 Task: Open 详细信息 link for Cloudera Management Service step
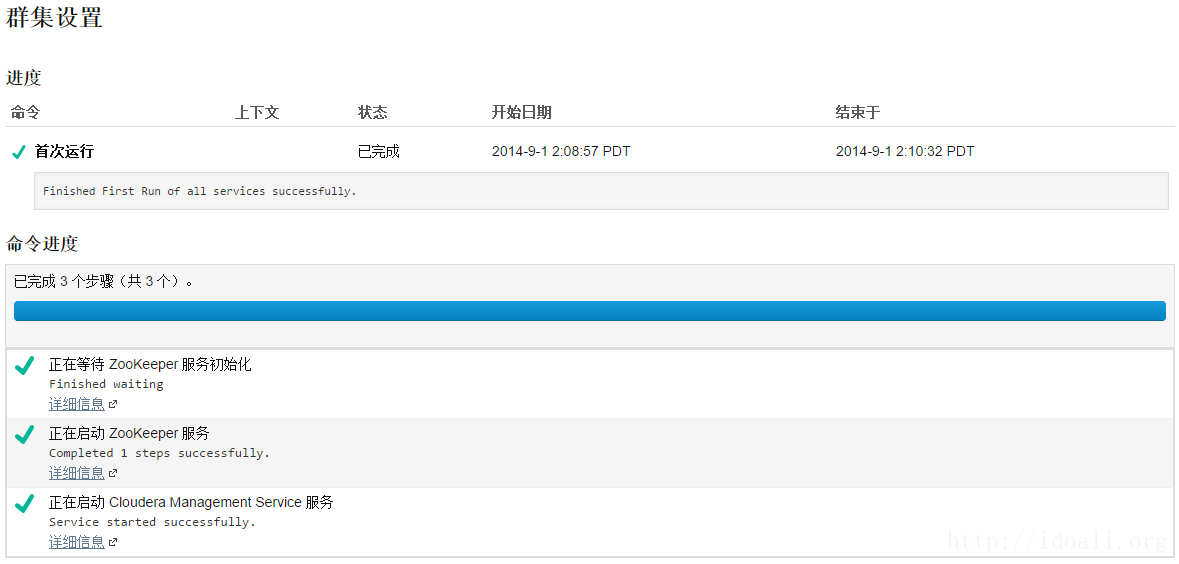click(x=77, y=542)
